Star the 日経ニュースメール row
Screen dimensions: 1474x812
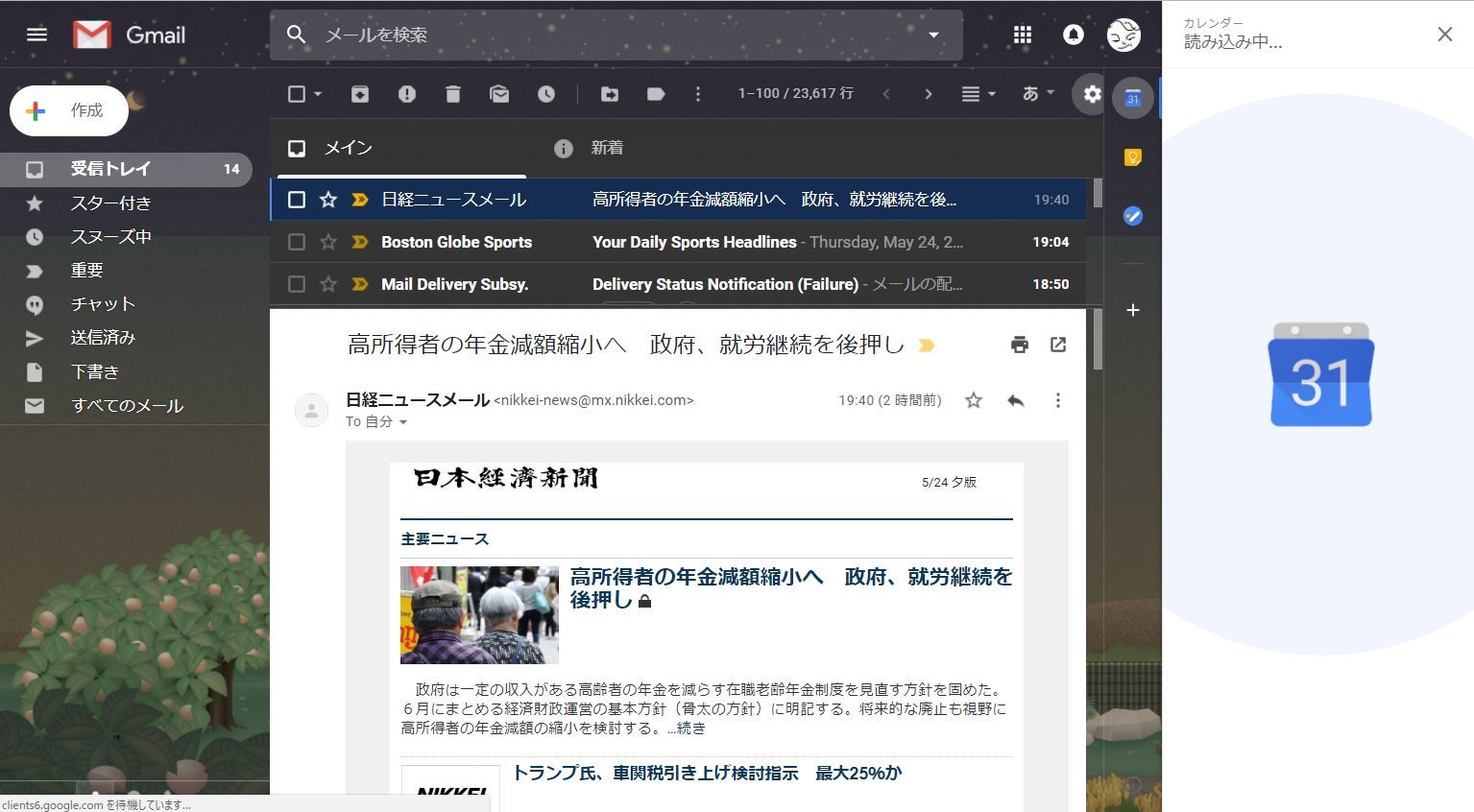pyautogui.click(x=328, y=200)
